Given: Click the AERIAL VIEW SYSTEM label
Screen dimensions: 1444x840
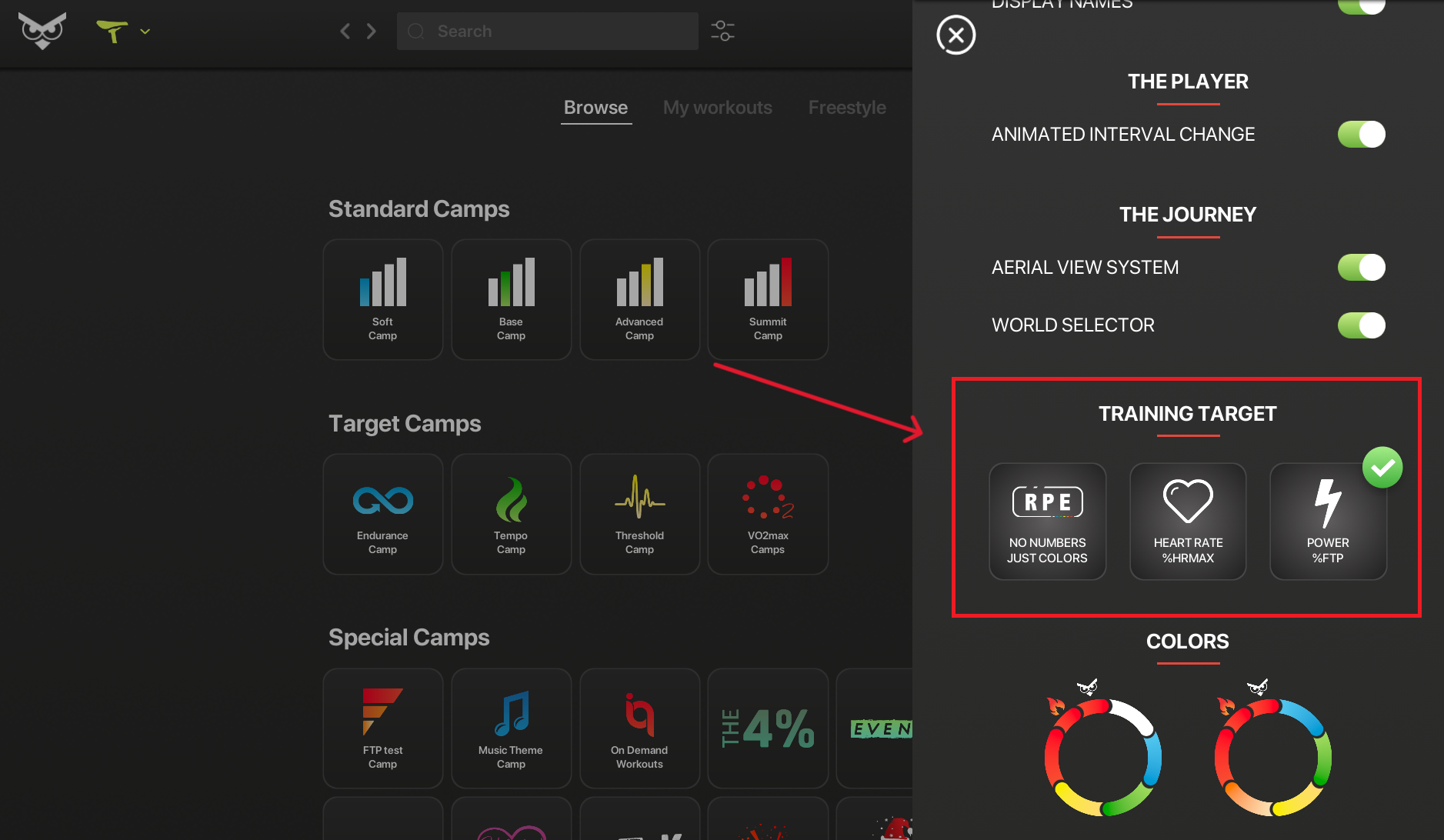Looking at the screenshot, I should click(1085, 268).
